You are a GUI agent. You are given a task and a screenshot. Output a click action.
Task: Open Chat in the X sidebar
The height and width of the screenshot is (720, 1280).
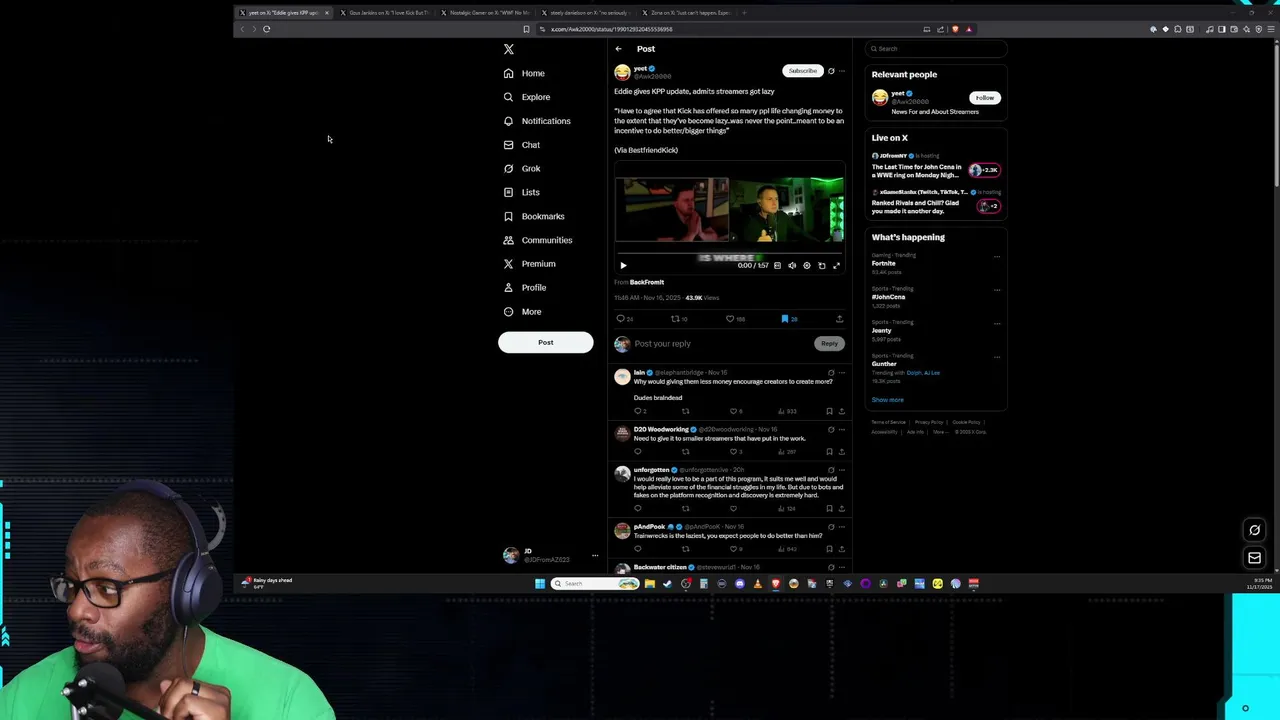click(521, 145)
